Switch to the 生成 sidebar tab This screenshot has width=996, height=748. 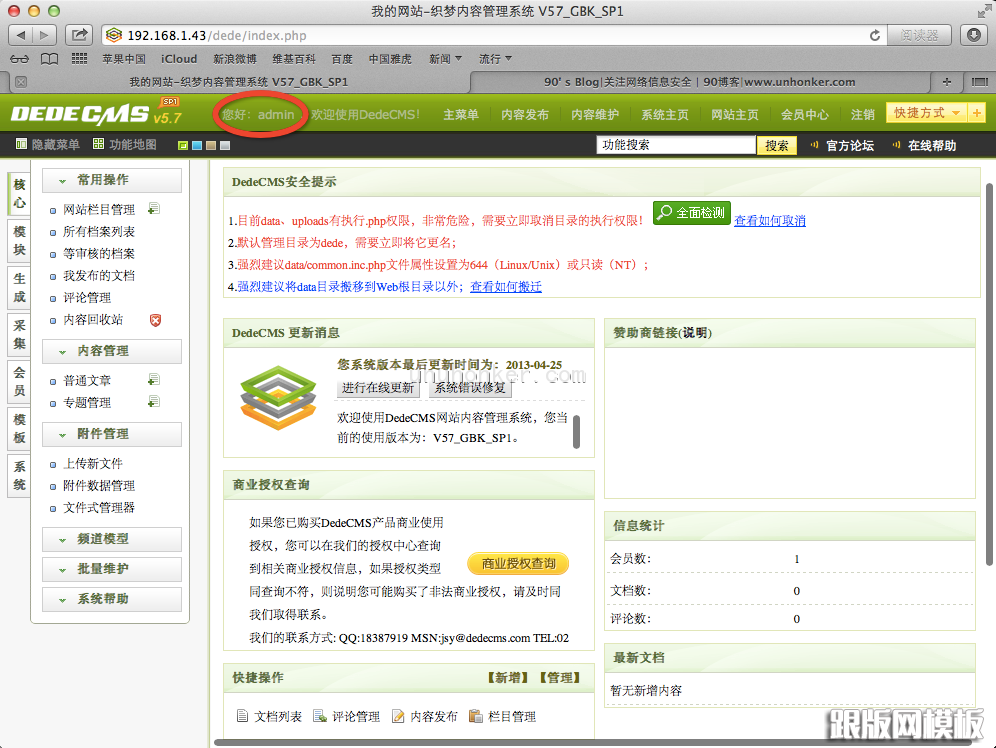coord(19,288)
